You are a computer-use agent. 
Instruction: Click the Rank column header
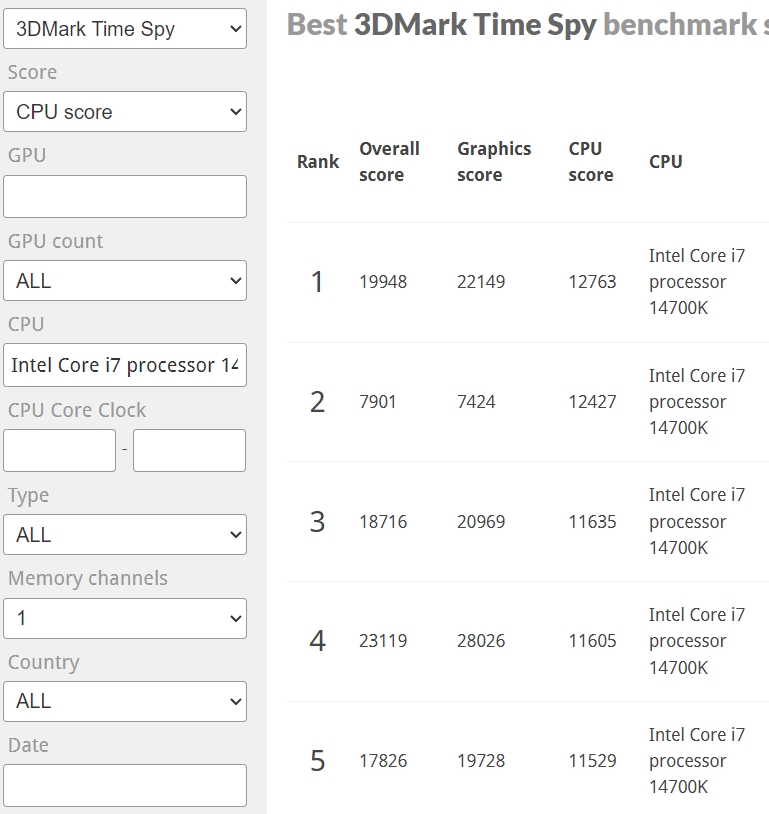318,162
